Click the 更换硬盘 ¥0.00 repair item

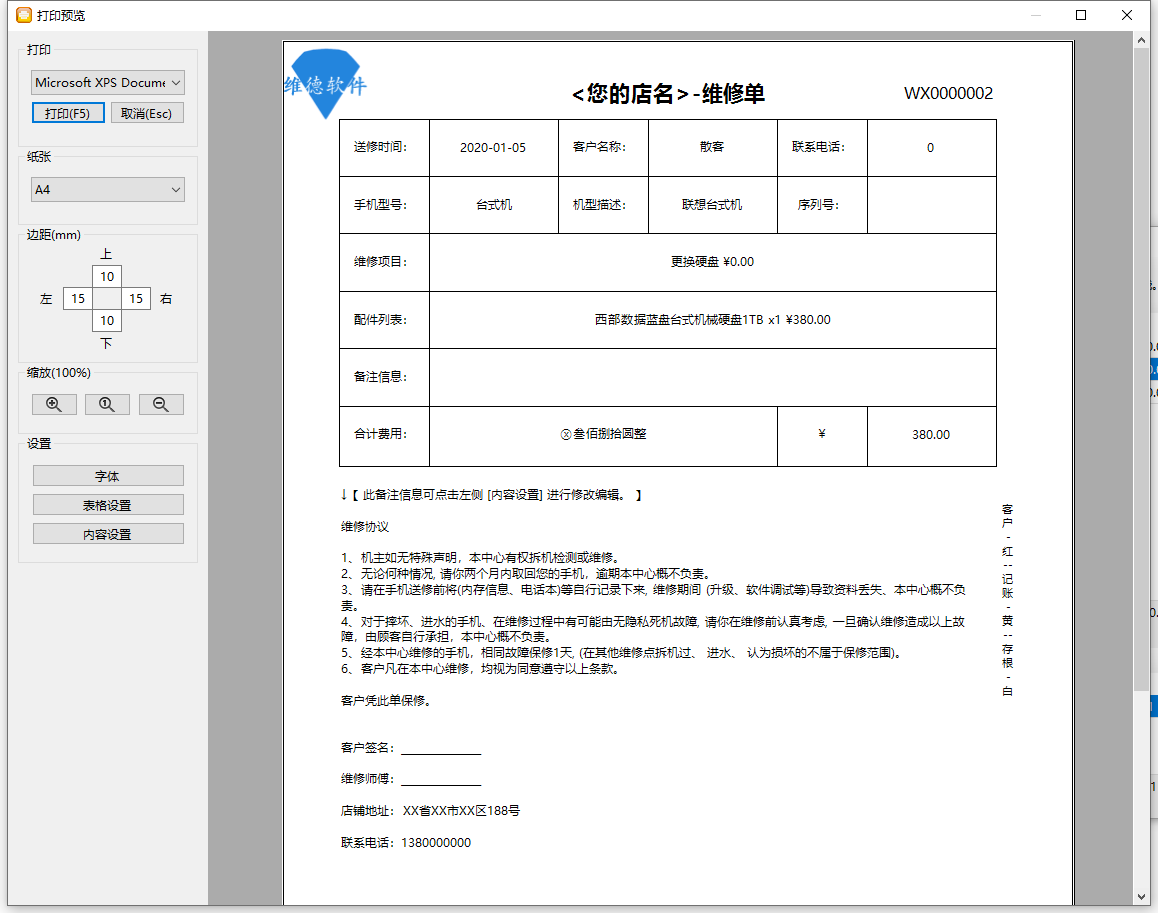click(713, 261)
